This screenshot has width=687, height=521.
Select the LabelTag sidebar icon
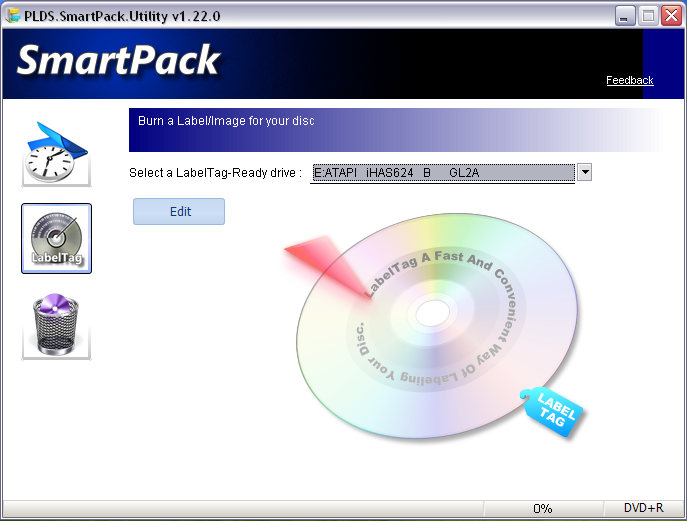pos(57,238)
